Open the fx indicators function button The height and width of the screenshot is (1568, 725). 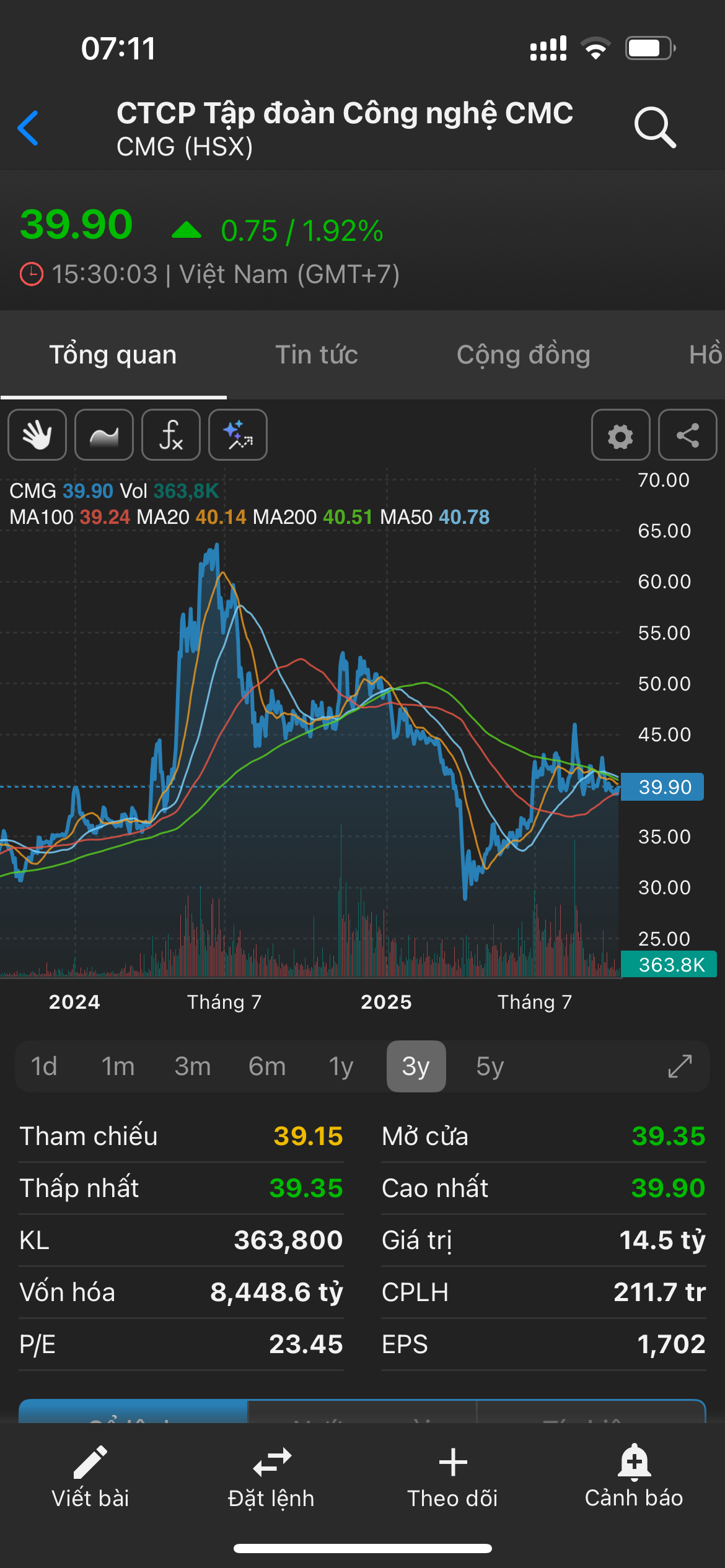coord(171,435)
